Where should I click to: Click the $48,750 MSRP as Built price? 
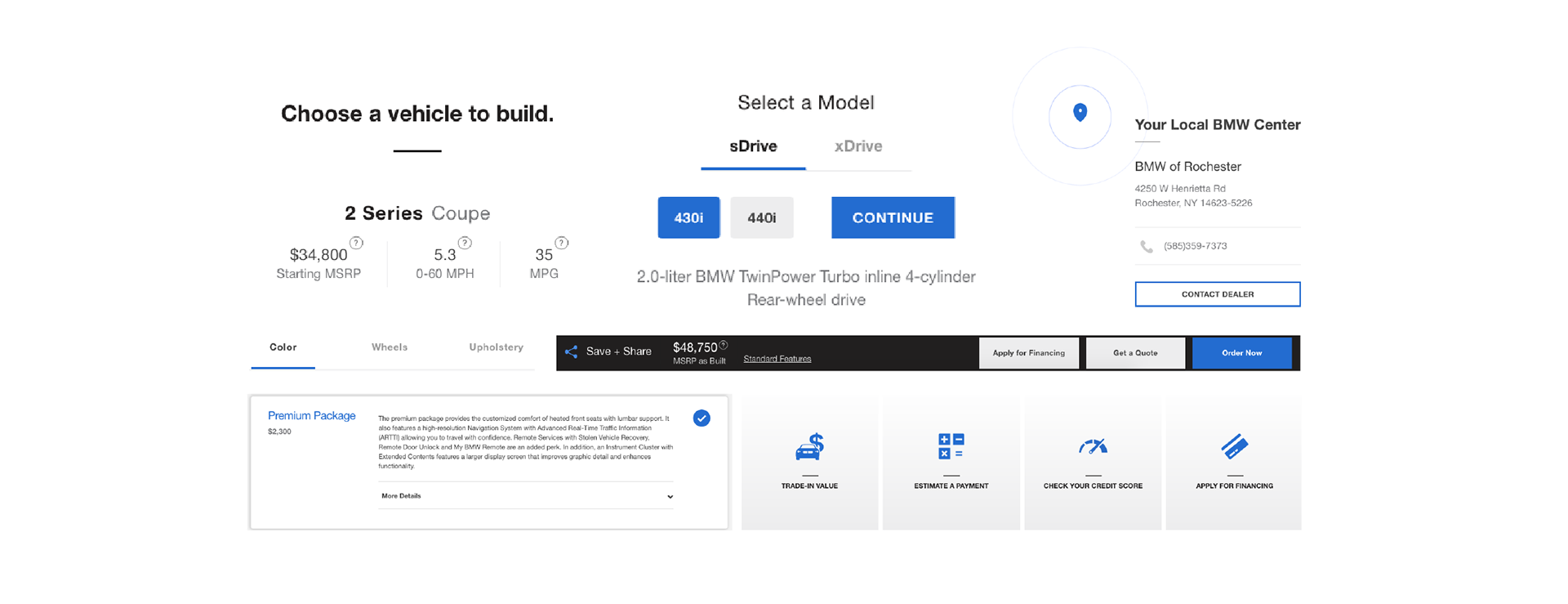(x=695, y=348)
